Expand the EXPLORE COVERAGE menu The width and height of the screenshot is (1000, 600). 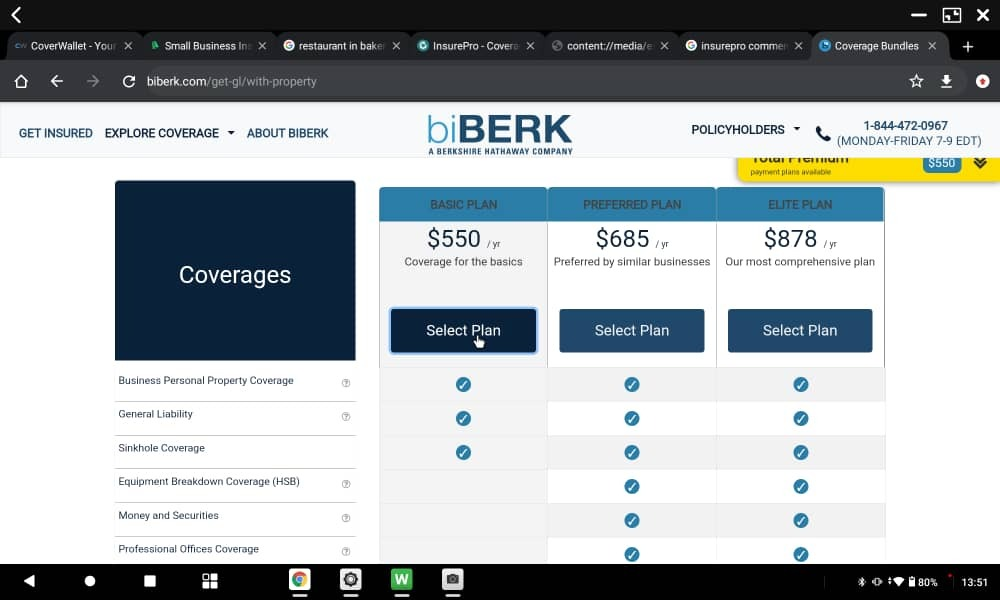tap(170, 133)
